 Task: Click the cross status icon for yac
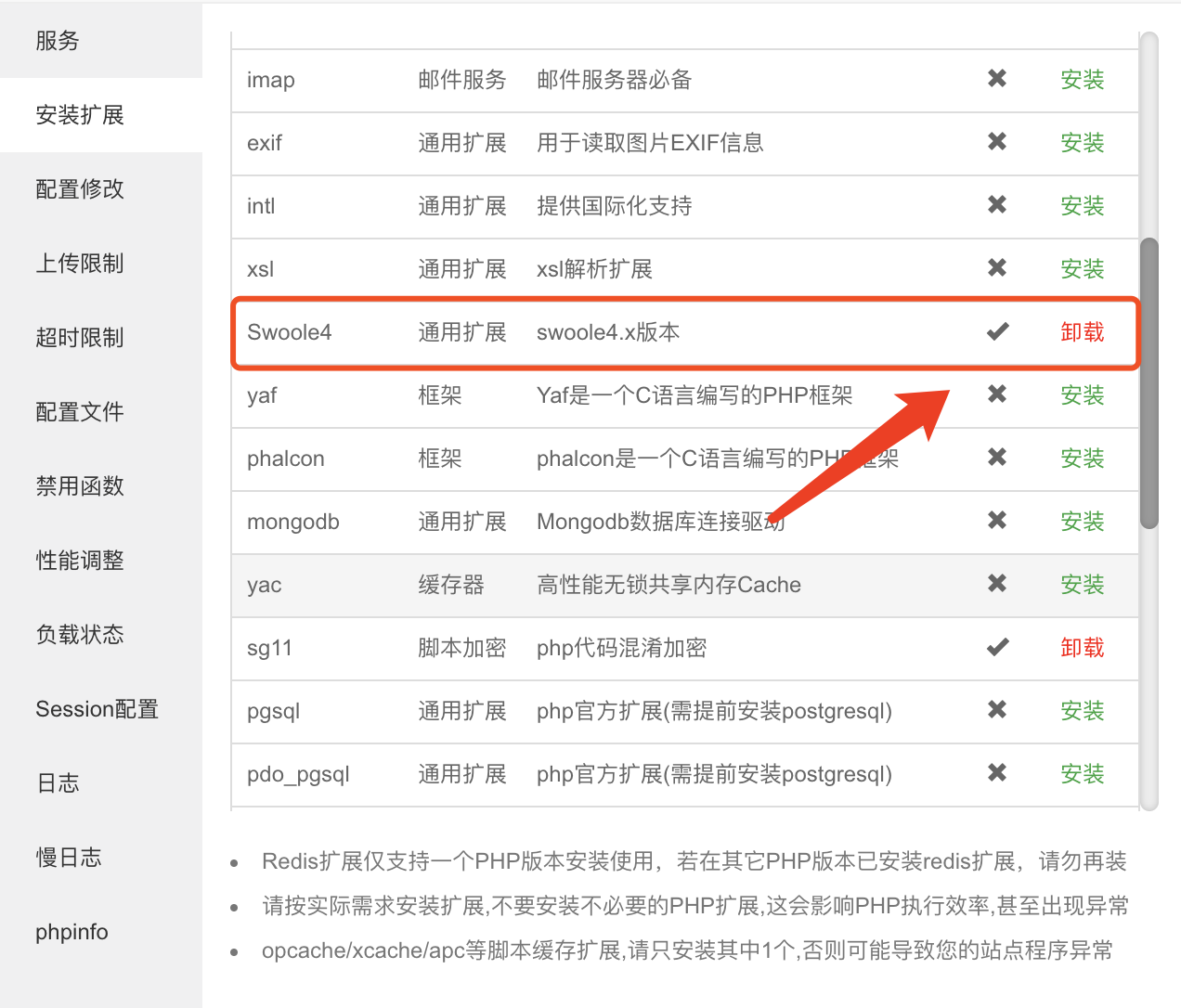point(997,584)
